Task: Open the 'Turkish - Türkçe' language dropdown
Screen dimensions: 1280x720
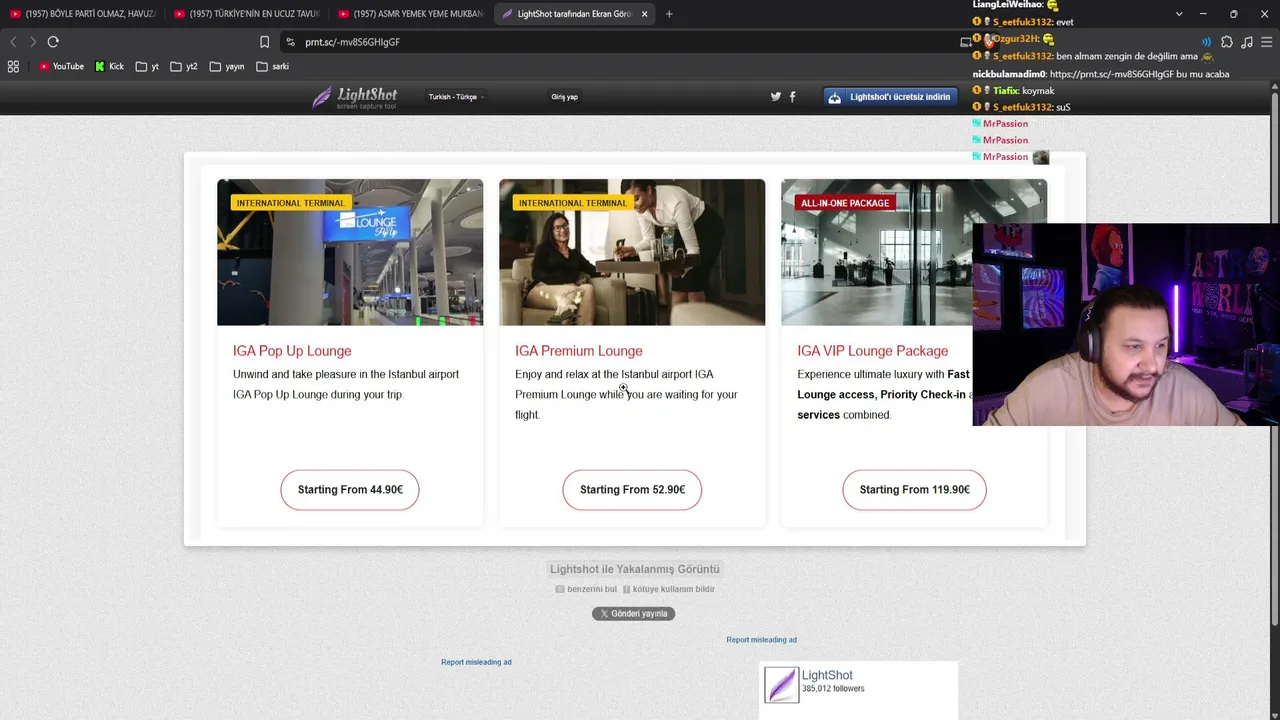Action: click(x=456, y=97)
